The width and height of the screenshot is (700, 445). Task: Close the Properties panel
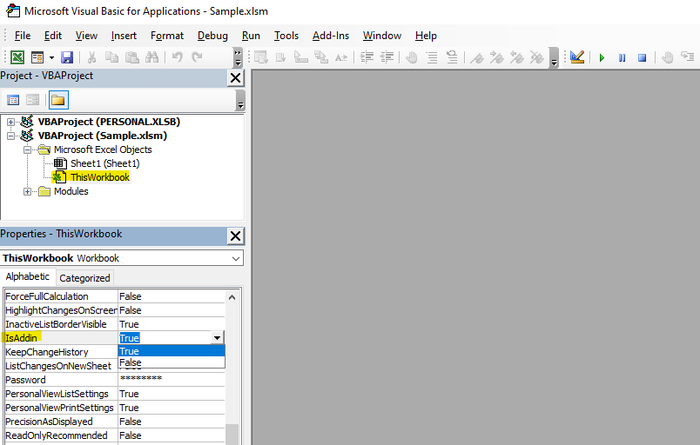pos(235,235)
